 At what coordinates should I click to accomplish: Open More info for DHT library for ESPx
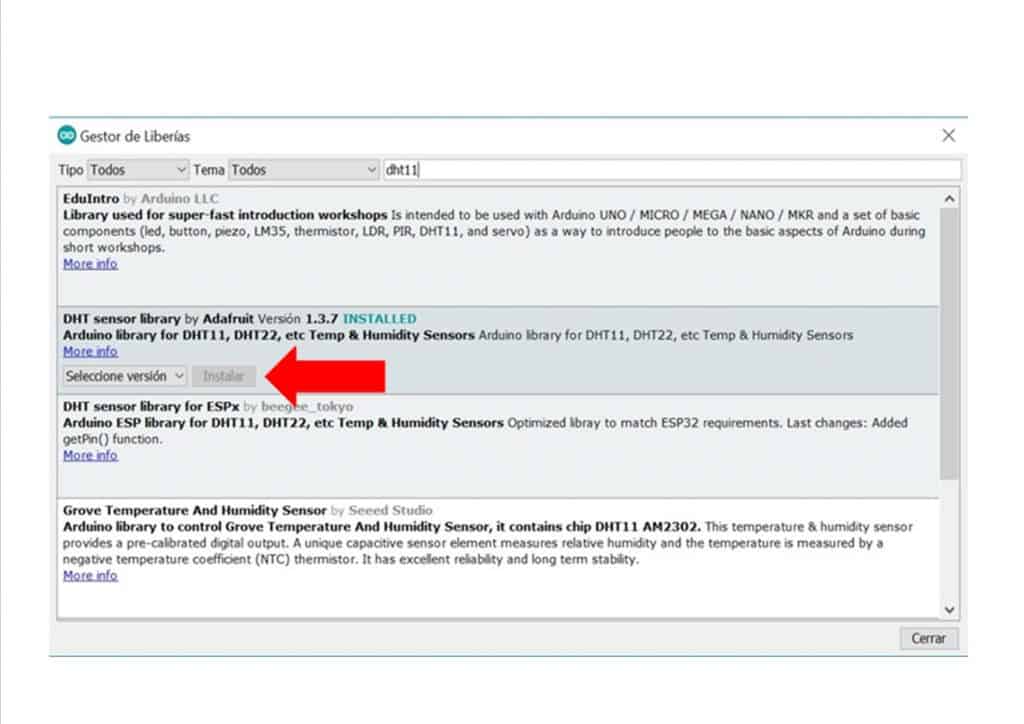[90, 456]
